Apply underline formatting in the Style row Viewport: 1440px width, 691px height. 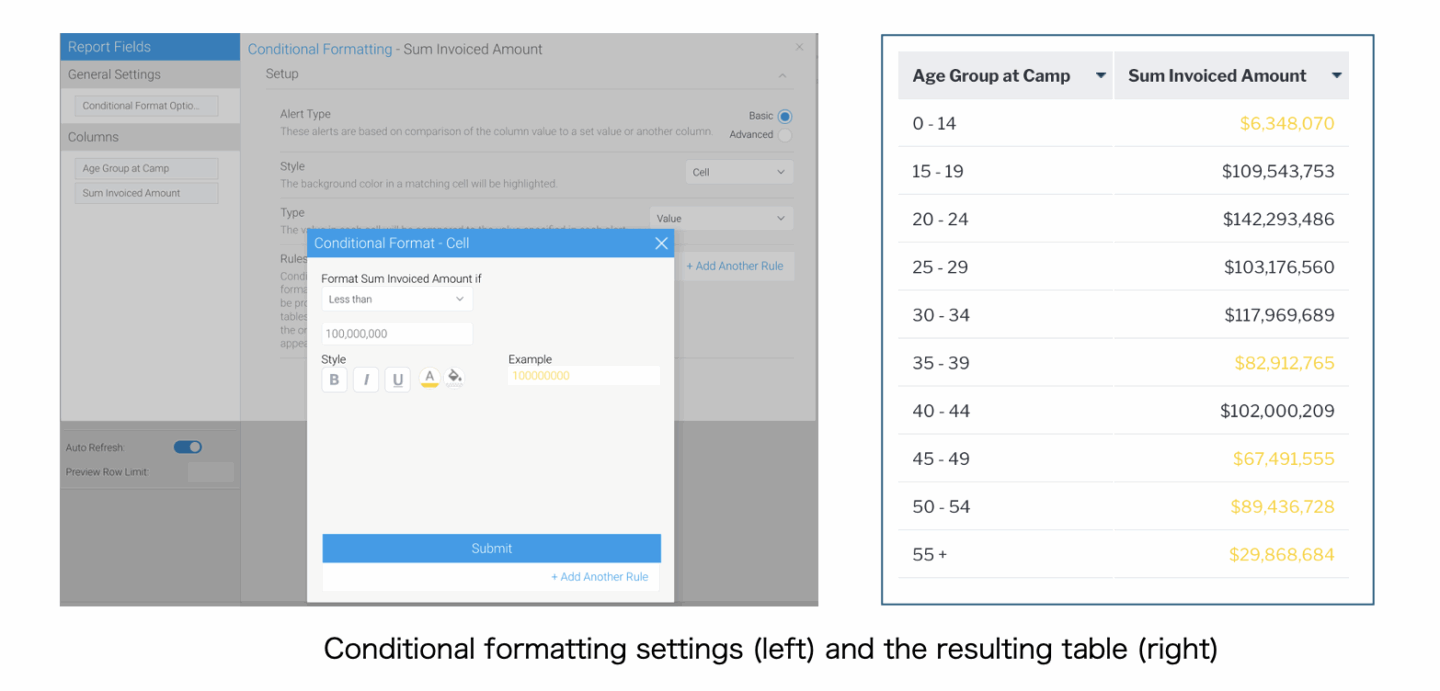coord(397,379)
